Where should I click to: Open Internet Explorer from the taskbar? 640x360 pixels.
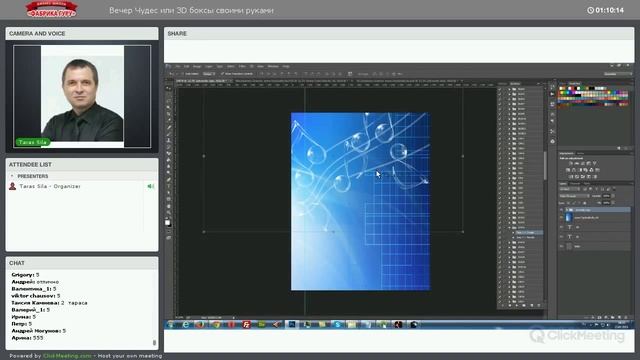point(186,324)
